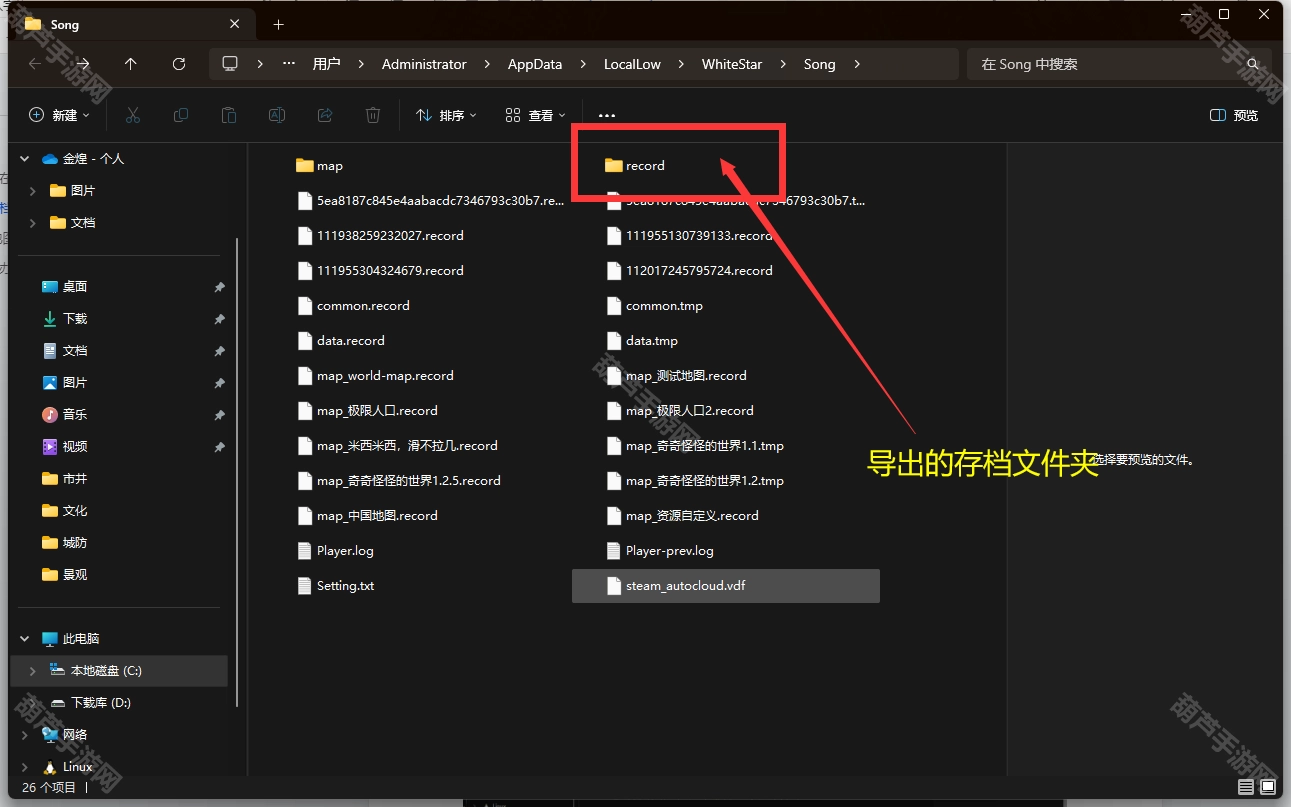Open the record folder
Image resolution: width=1291 pixels, height=807 pixels.
[x=644, y=166]
